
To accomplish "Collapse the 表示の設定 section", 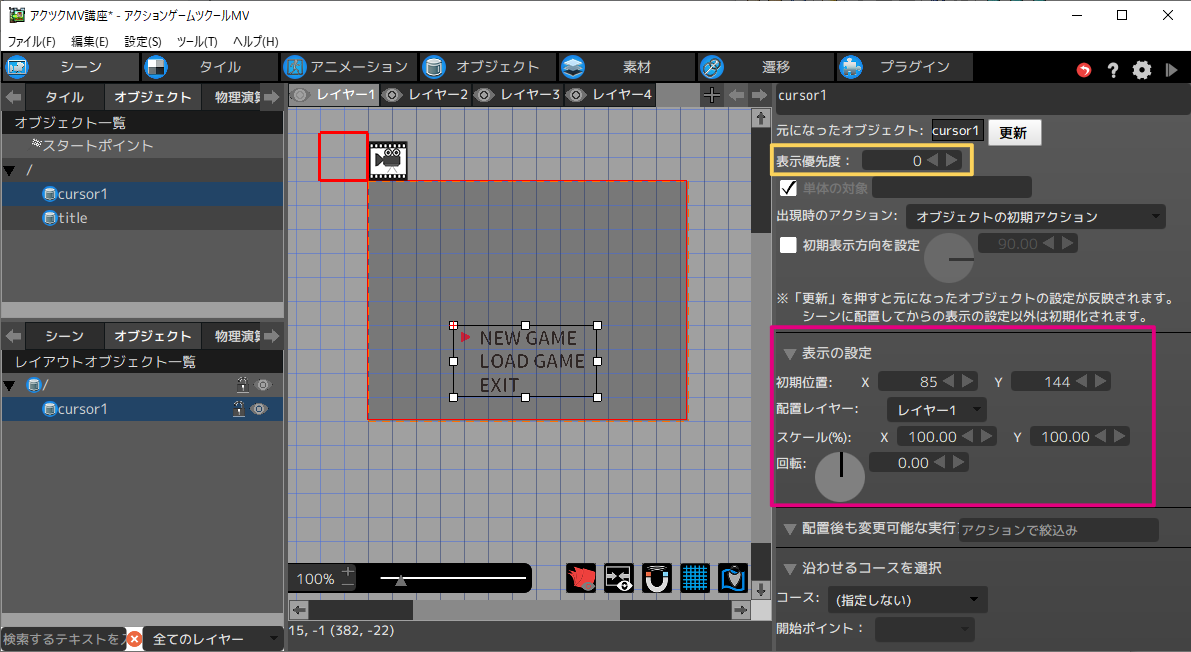I will 790,354.
